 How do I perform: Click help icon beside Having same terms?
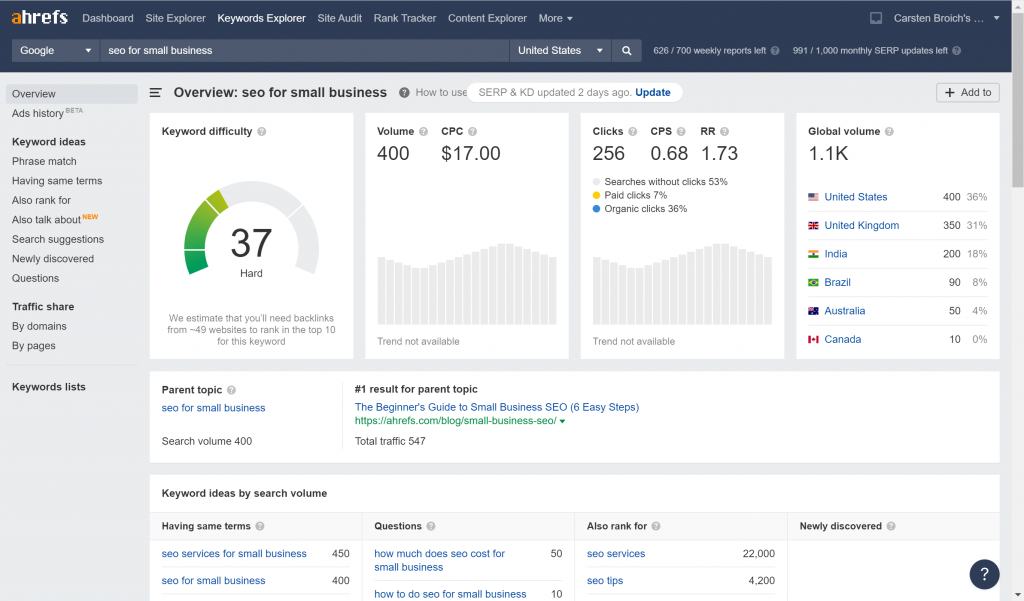click(x=260, y=526)
